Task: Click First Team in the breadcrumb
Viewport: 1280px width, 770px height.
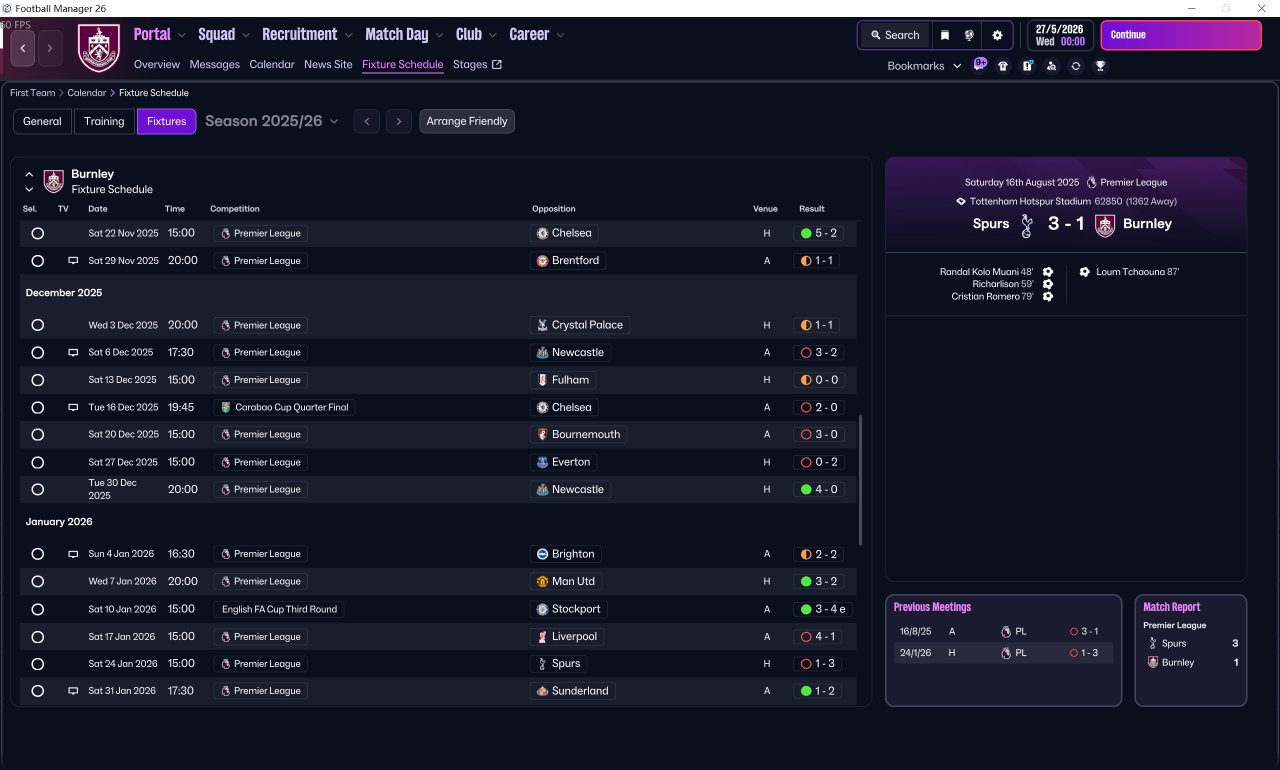Action: (x=33, y=93)
